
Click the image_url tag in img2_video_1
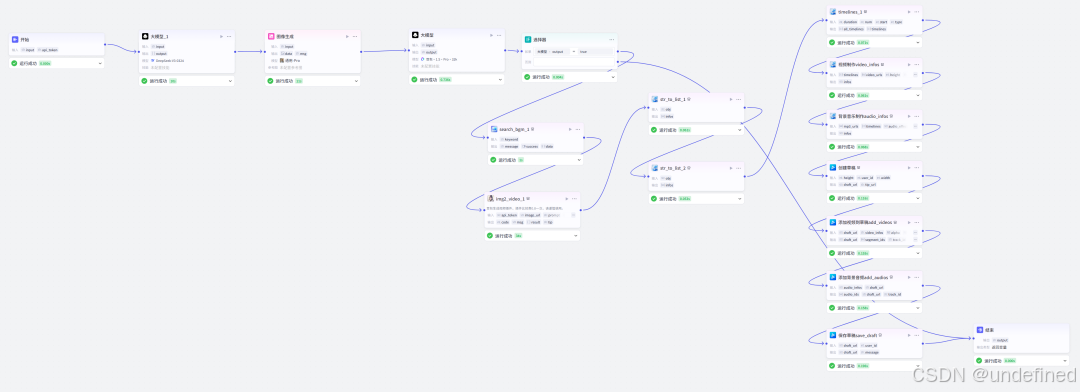530,214
